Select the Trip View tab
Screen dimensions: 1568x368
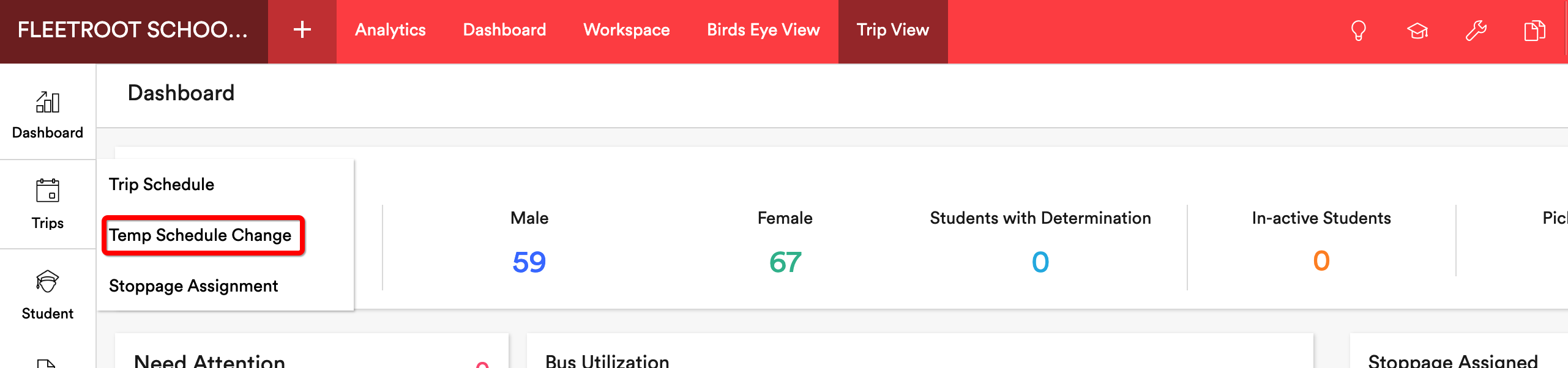pyautogui.click(x=893, y=30)
